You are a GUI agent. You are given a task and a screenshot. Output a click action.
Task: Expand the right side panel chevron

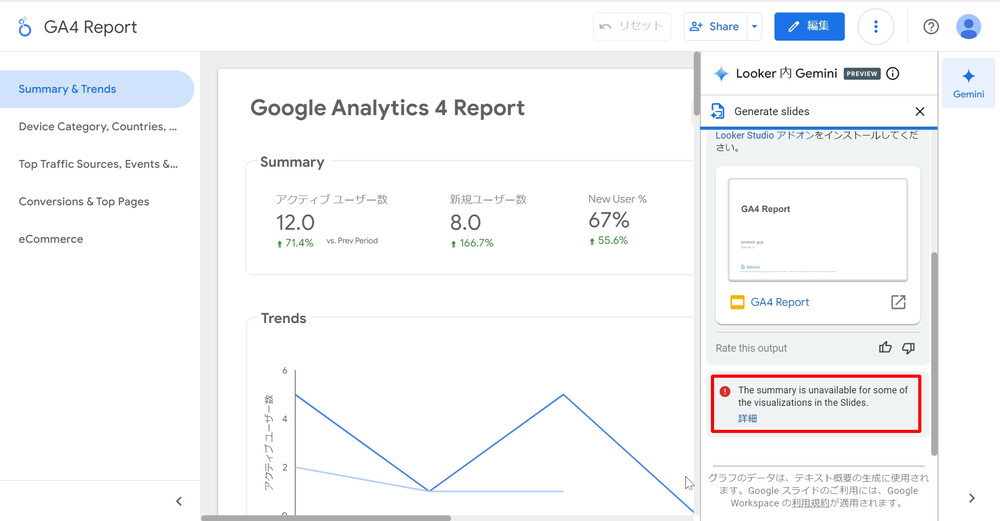971,498
